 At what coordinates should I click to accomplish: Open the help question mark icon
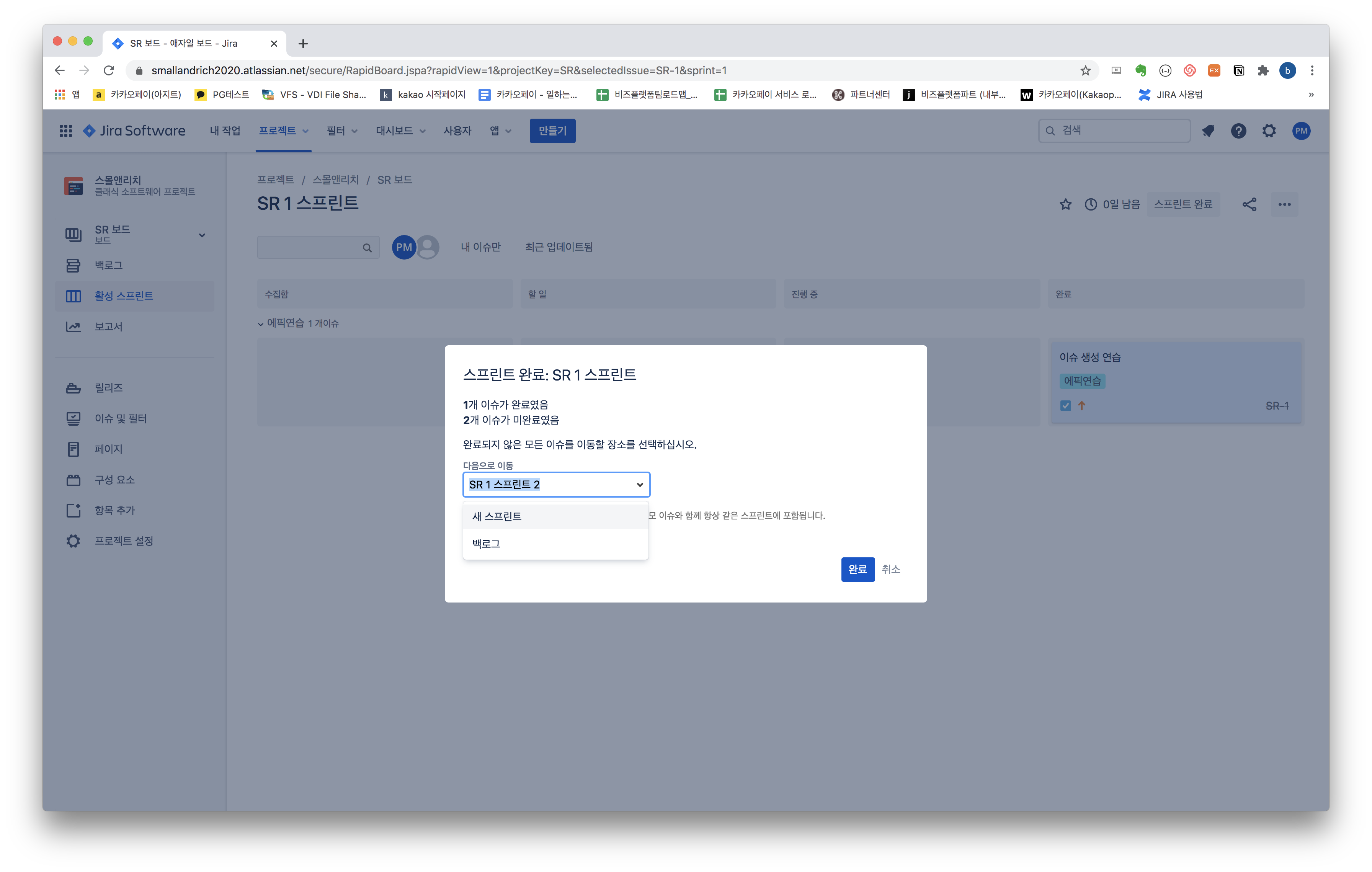(x=1238, y=131)
